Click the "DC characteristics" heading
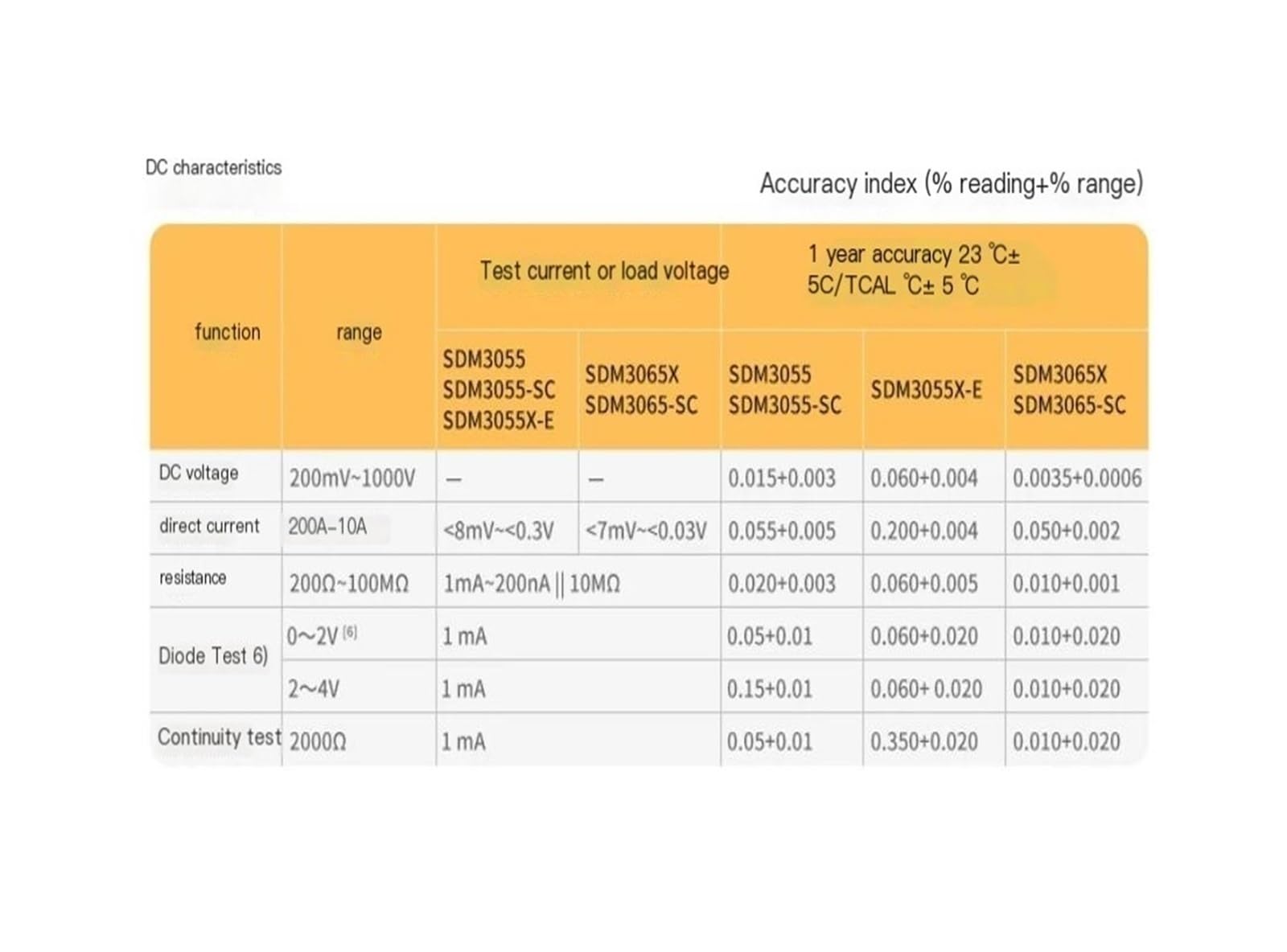The image size is (1287, 952). (x=213, y=167)
